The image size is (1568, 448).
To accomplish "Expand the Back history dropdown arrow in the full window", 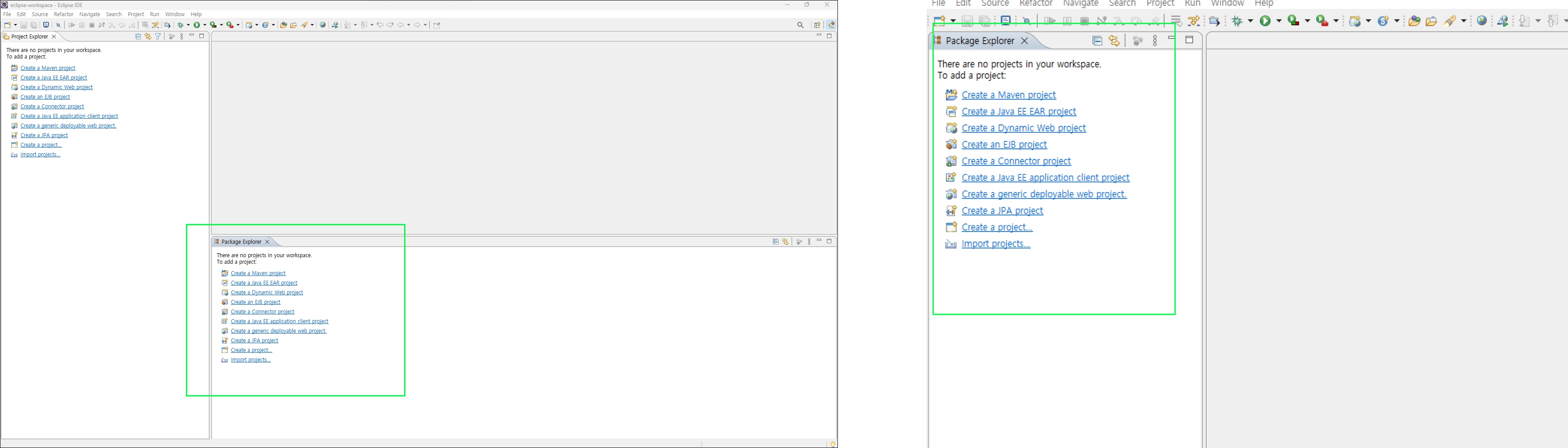I will click(408, 25).
